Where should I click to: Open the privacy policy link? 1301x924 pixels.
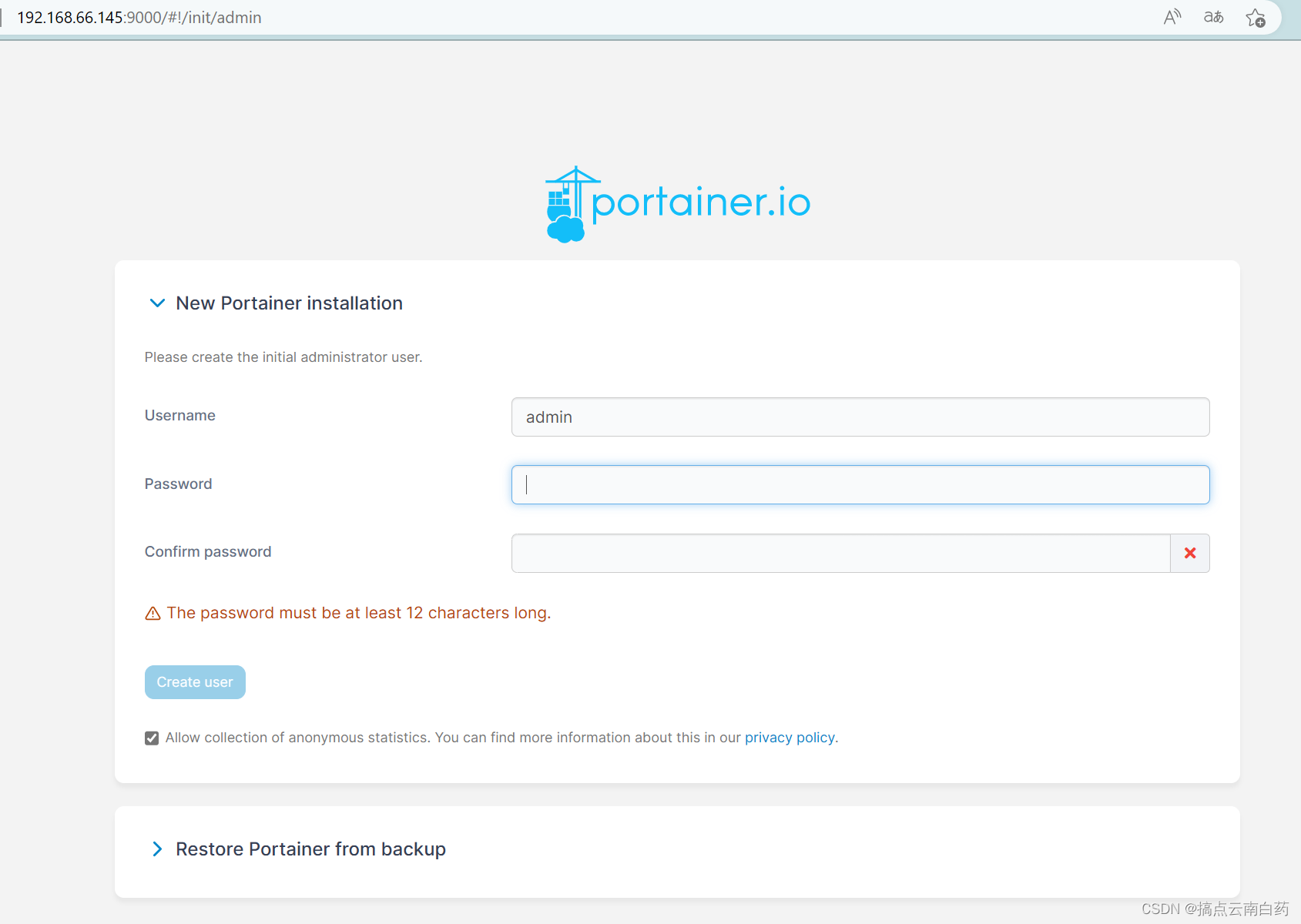790,738
